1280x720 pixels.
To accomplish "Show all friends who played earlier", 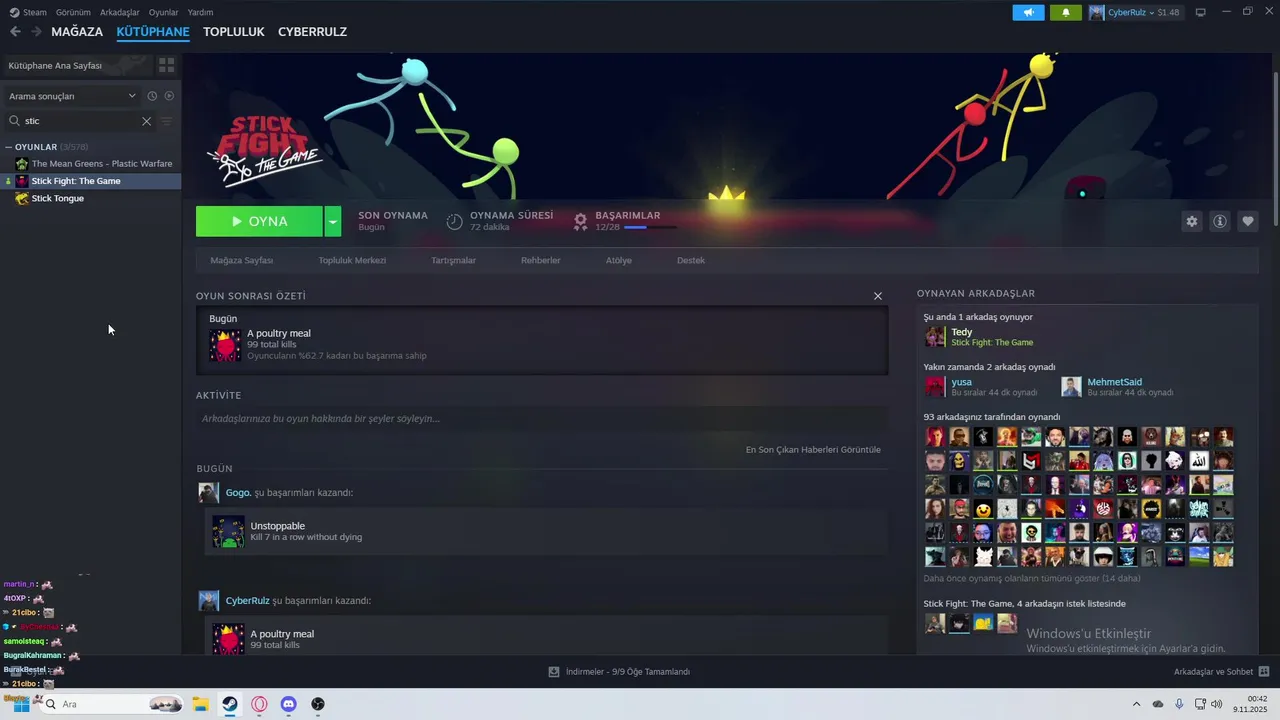I will click(x=1031, y=579).
